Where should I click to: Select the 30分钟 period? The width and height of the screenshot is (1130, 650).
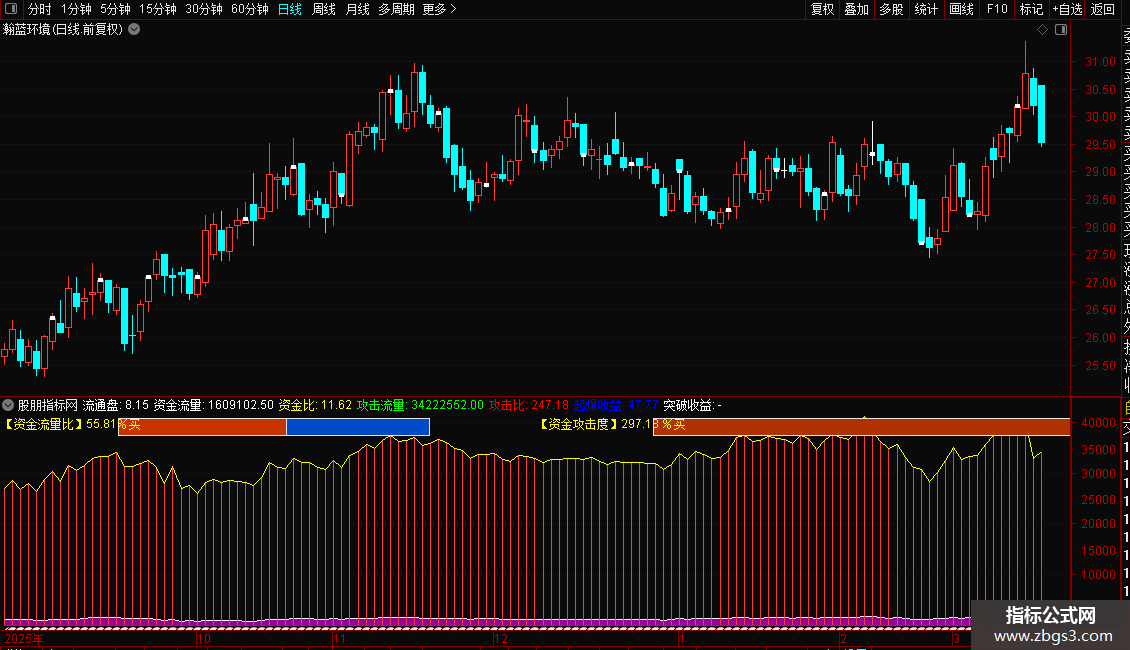pyautogui.click(x=204, y=9)
